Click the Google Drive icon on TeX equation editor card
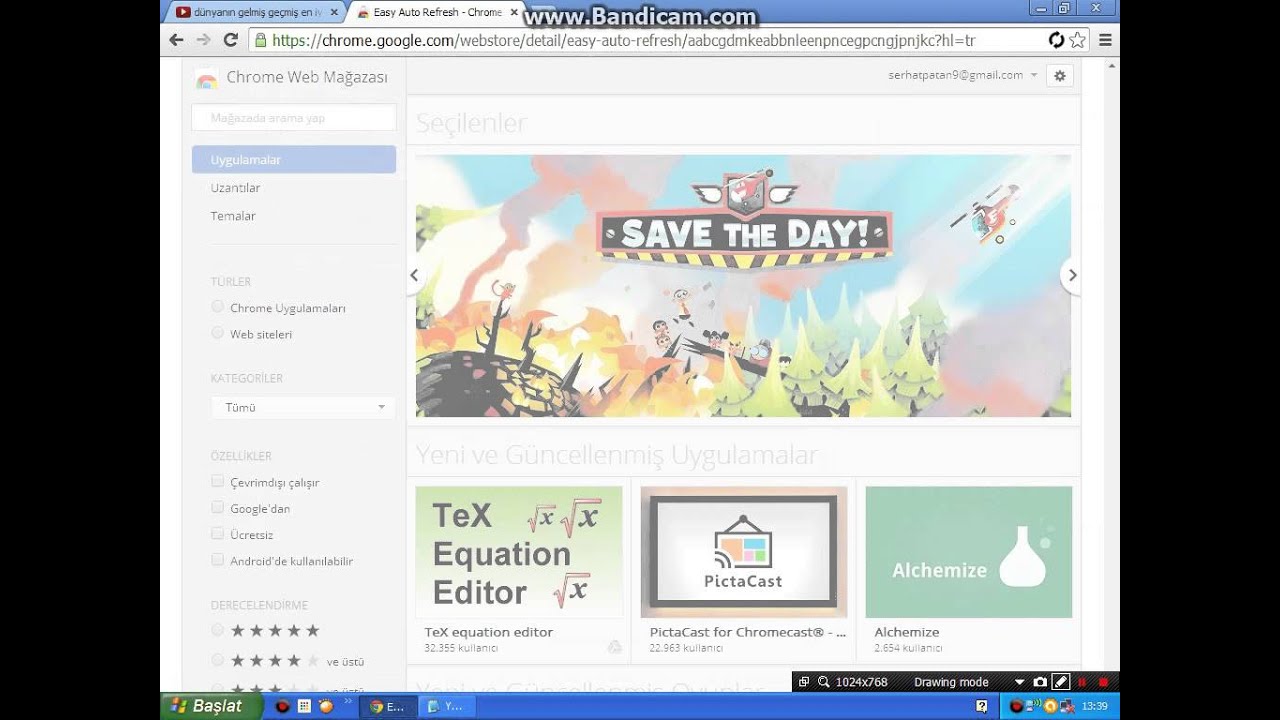 (614, 647)
